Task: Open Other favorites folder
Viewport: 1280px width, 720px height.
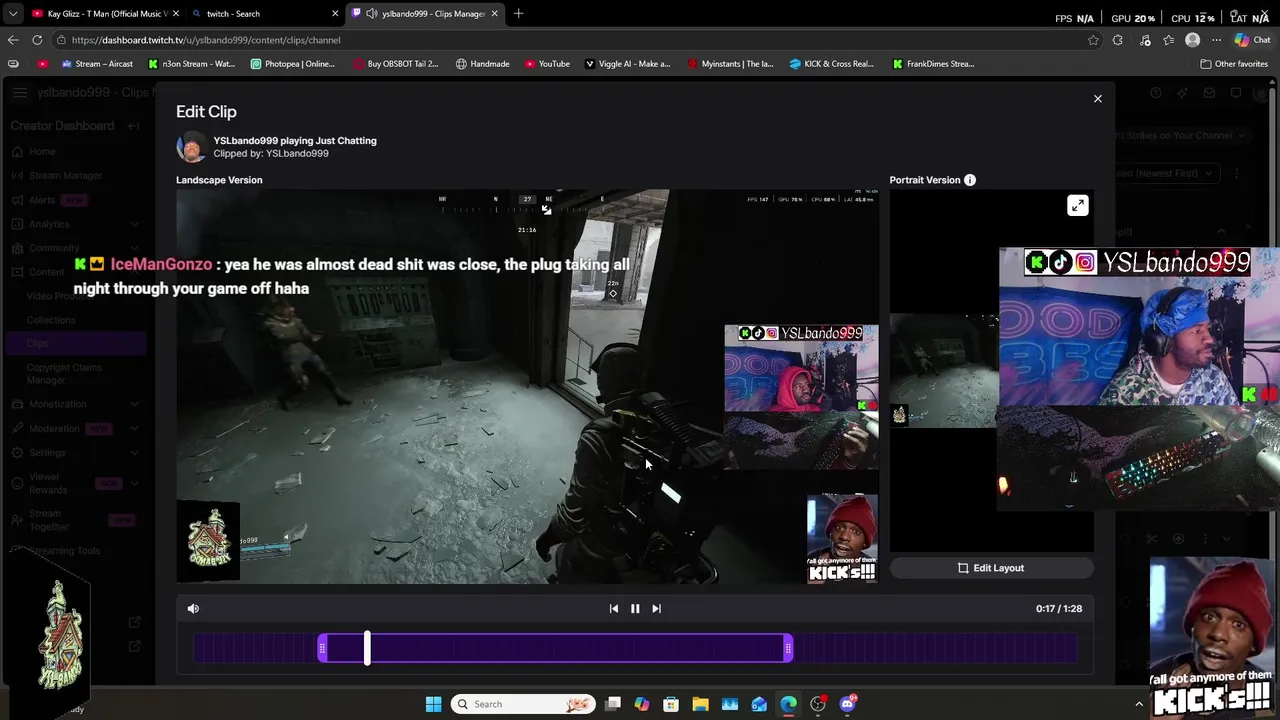Action: coord(1234,63)
